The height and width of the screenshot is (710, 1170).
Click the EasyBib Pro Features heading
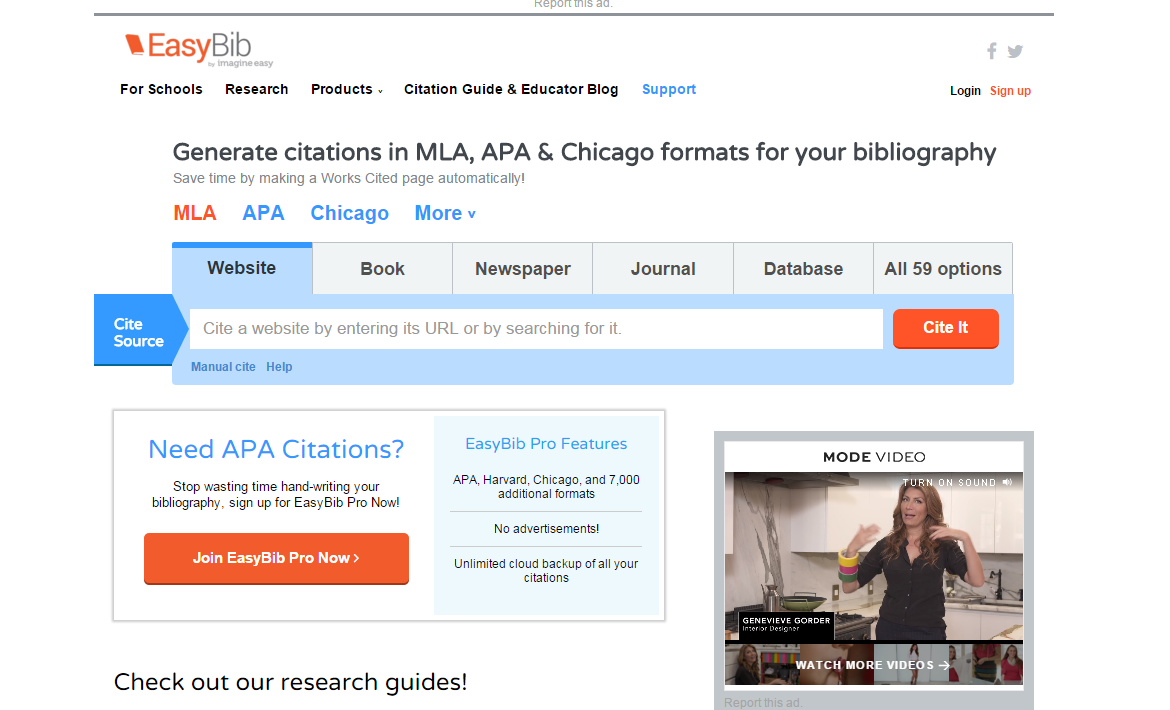point(546,444)
